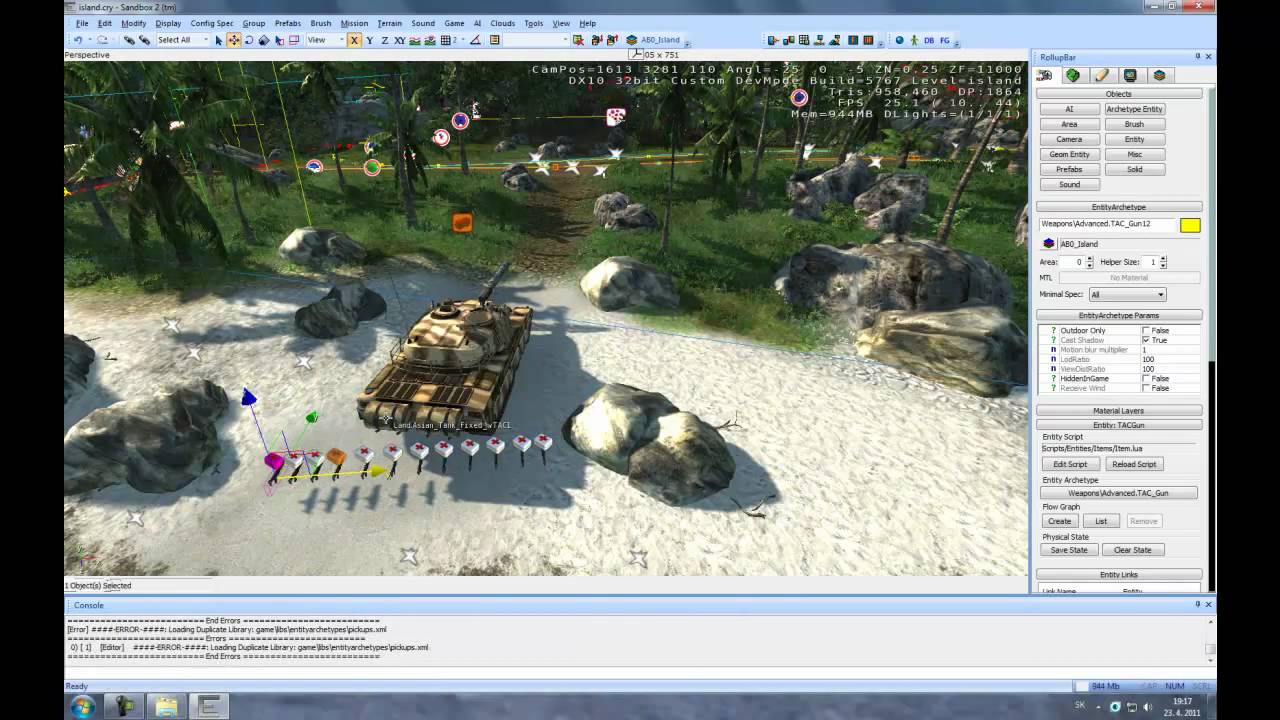
Task: Toggle the Cast Shadow checkbox
Action: tap(1146, 340)
